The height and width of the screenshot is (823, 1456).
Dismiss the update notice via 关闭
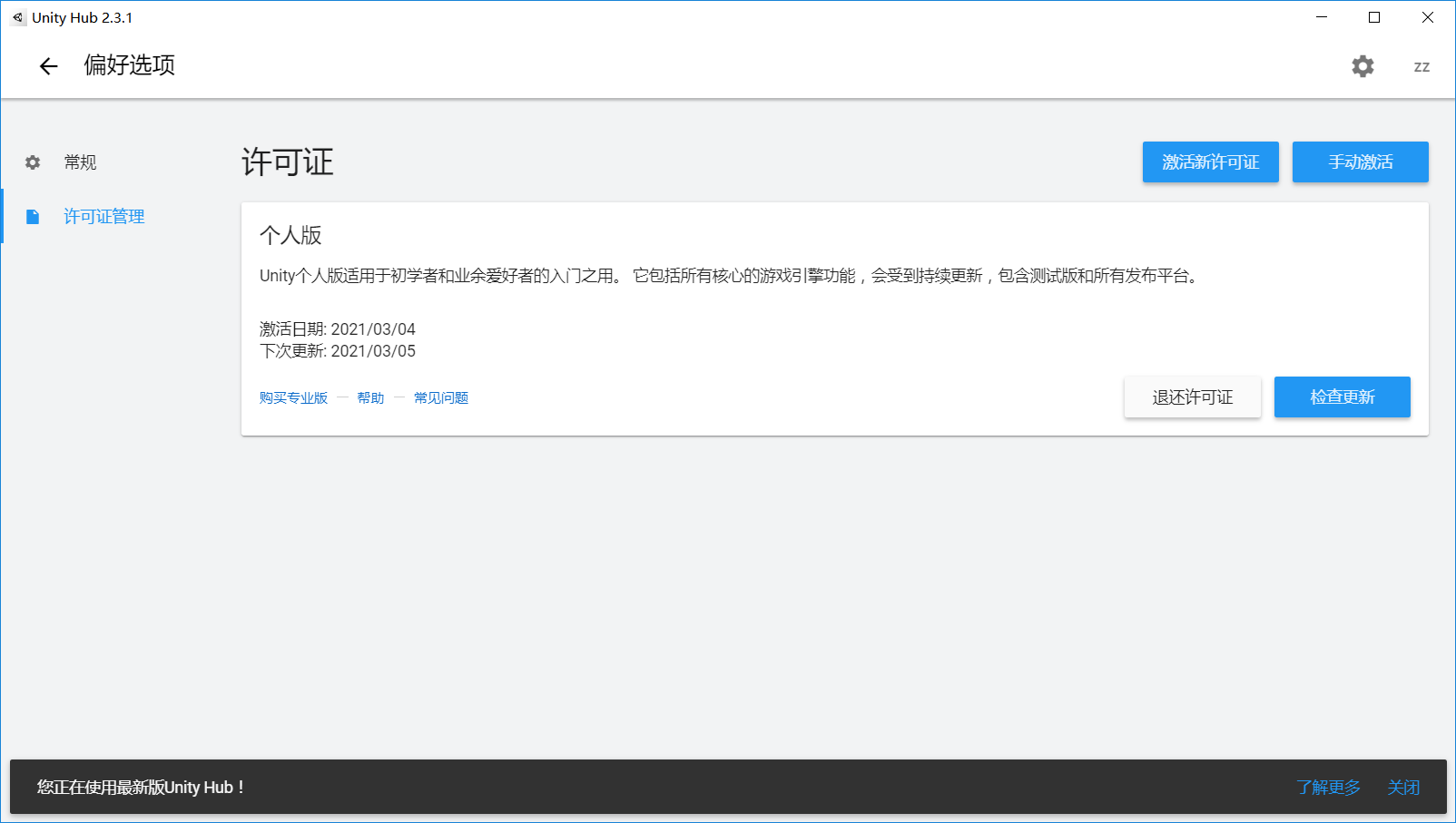click(x=1403, y=787)
